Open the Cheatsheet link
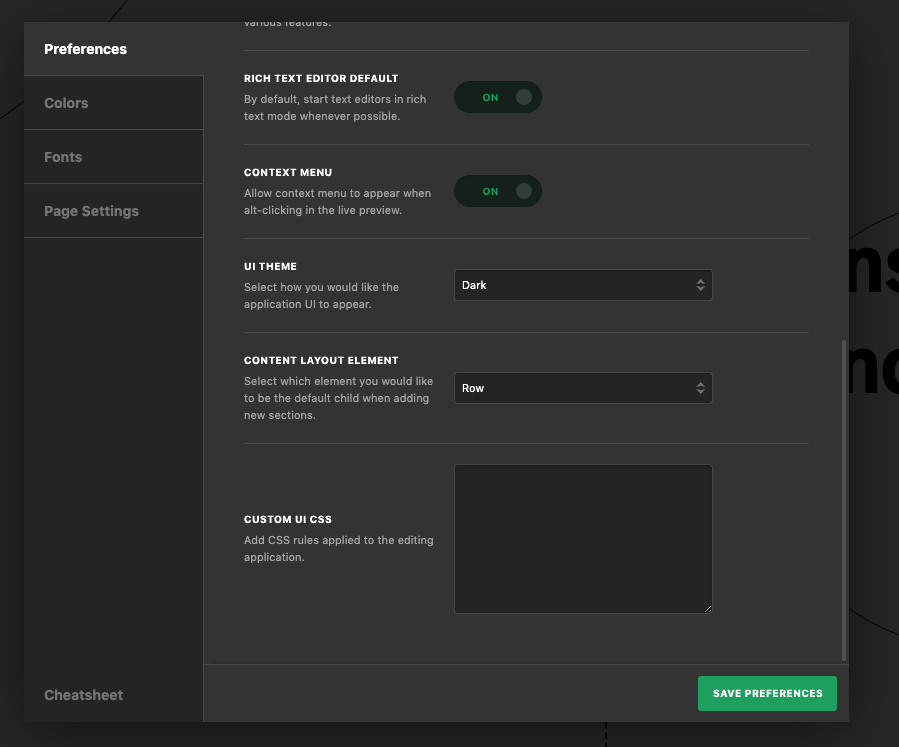This screenshot has height=747, width=899. (x=83, y=695)
